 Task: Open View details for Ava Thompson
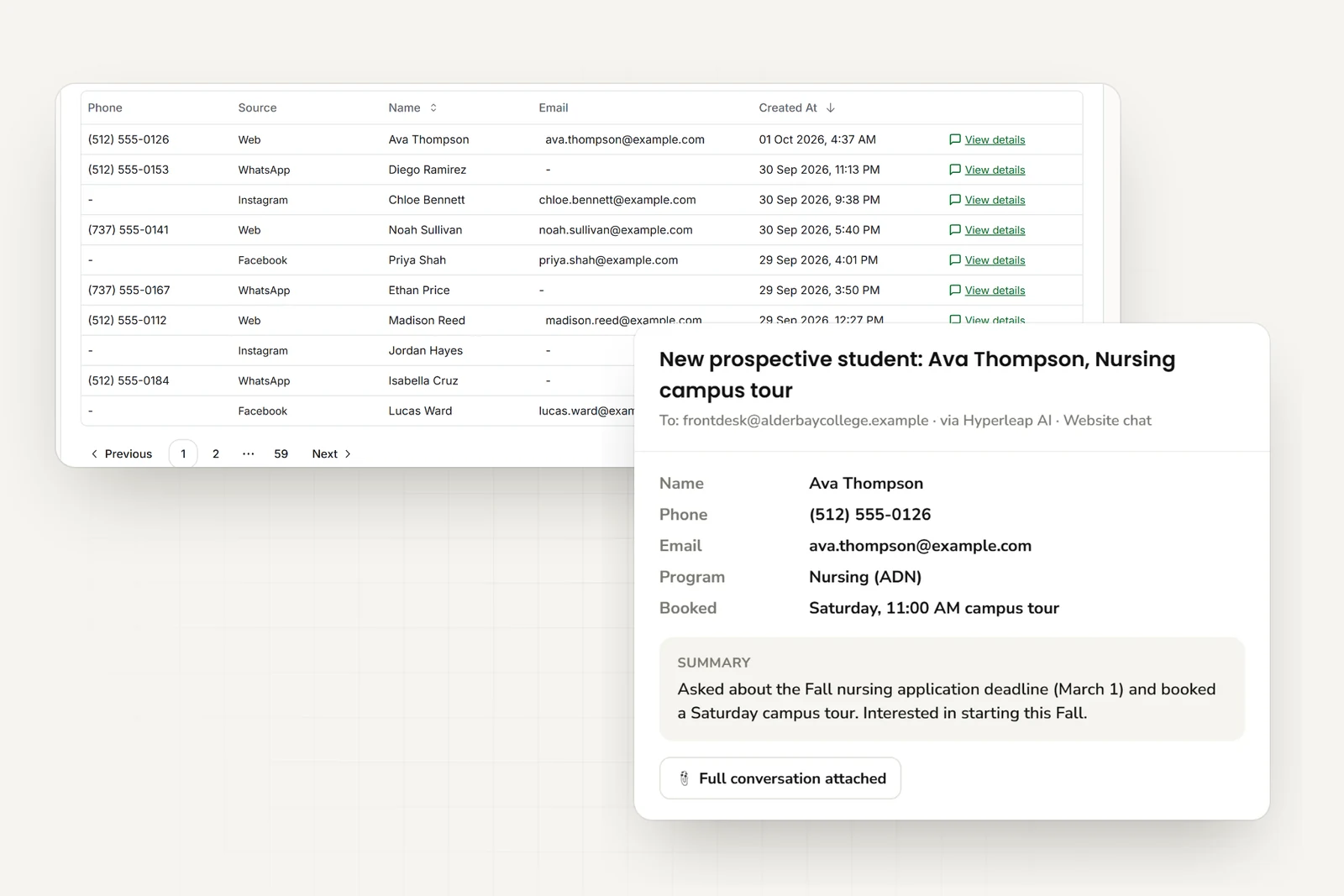[x=995, y=140]
